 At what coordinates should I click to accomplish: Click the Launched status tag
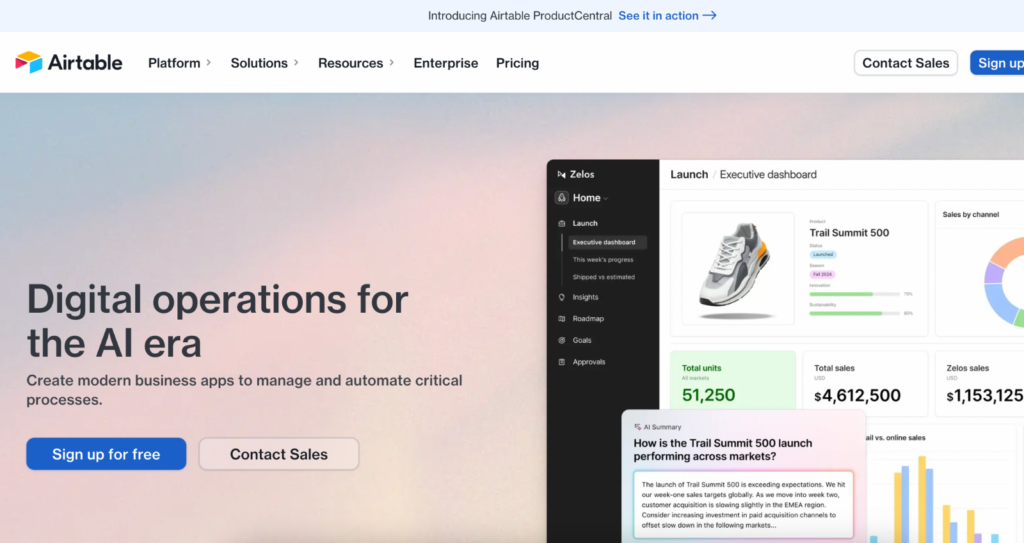click(823, 254)
